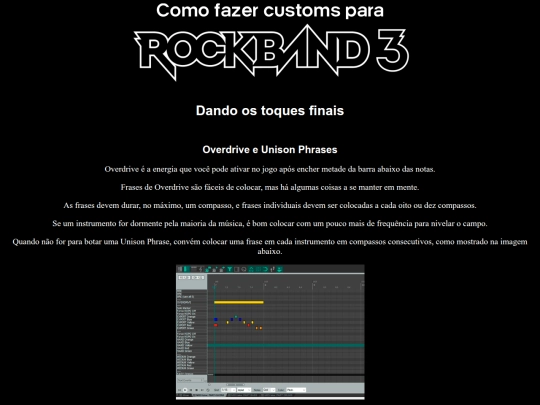540x405 pixels.
Task: Click the yellow overdrive note bar in the screenshot
Action: [239, 302]
